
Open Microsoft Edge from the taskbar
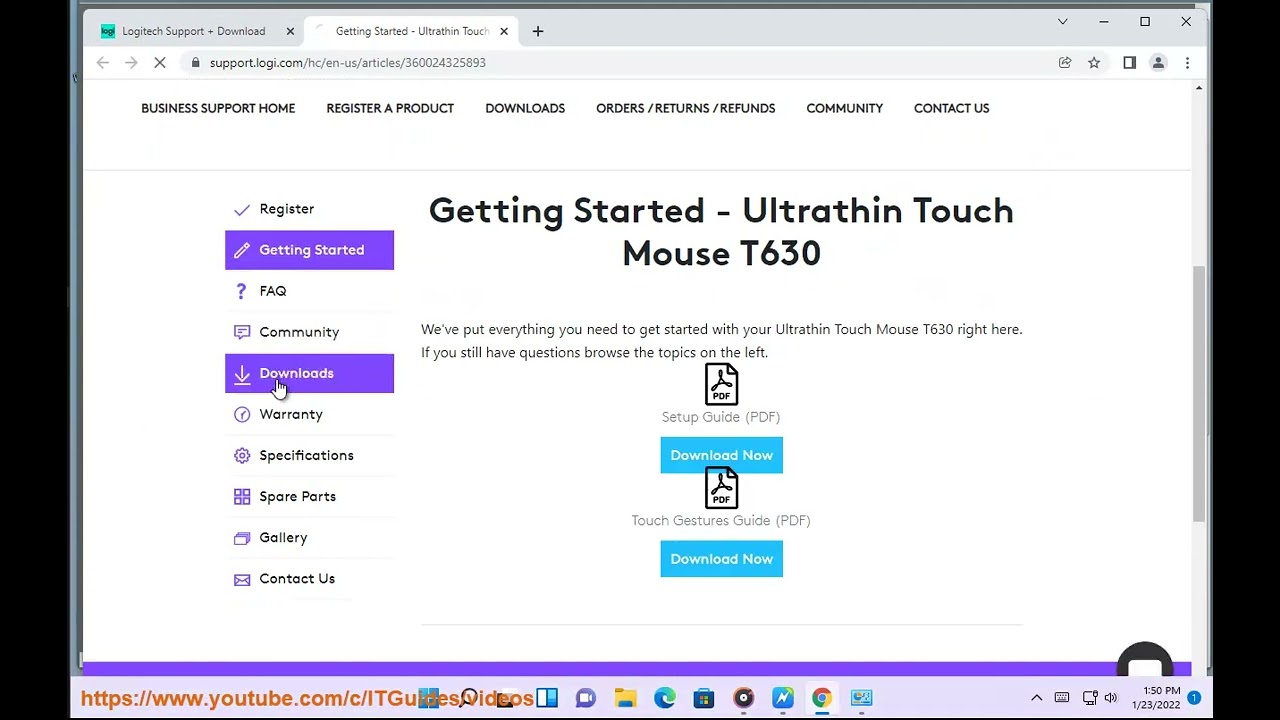(x=664, y=698)
